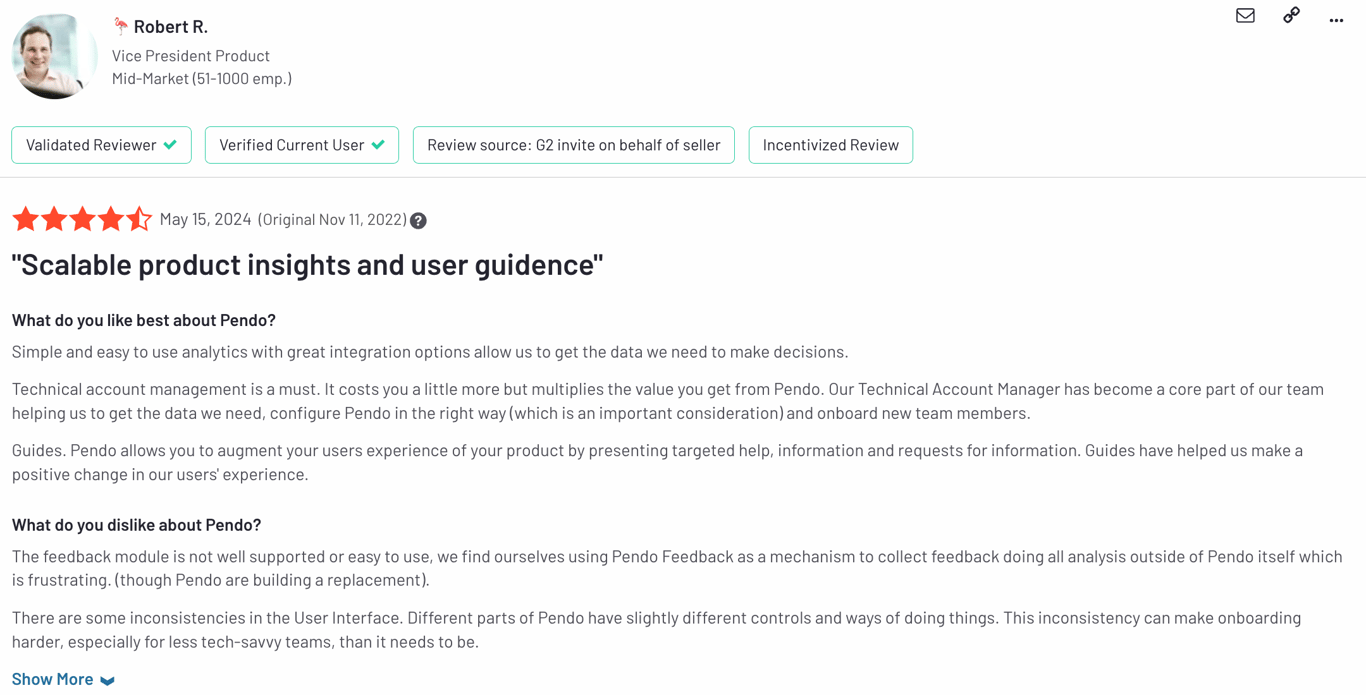Click the envelope message icon
This screenshot has width=1366, height=695.
point(1245,16)
